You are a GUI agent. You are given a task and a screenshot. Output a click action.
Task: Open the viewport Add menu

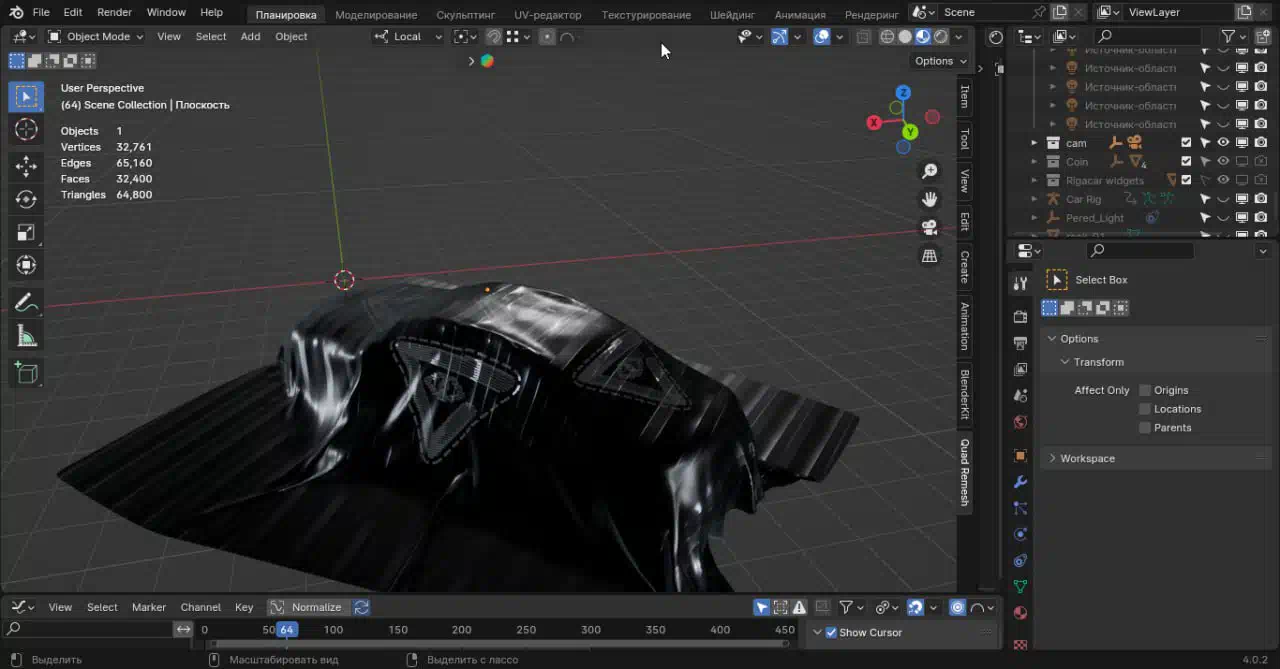250,37
